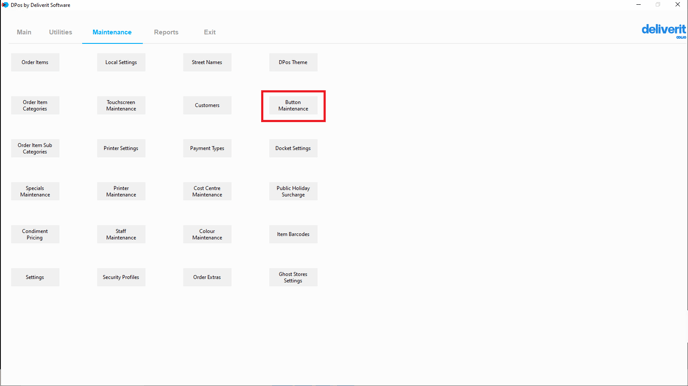Screen dimensions: 688x386
Task: Open Payment Types
Action: (x=207, y=148)
